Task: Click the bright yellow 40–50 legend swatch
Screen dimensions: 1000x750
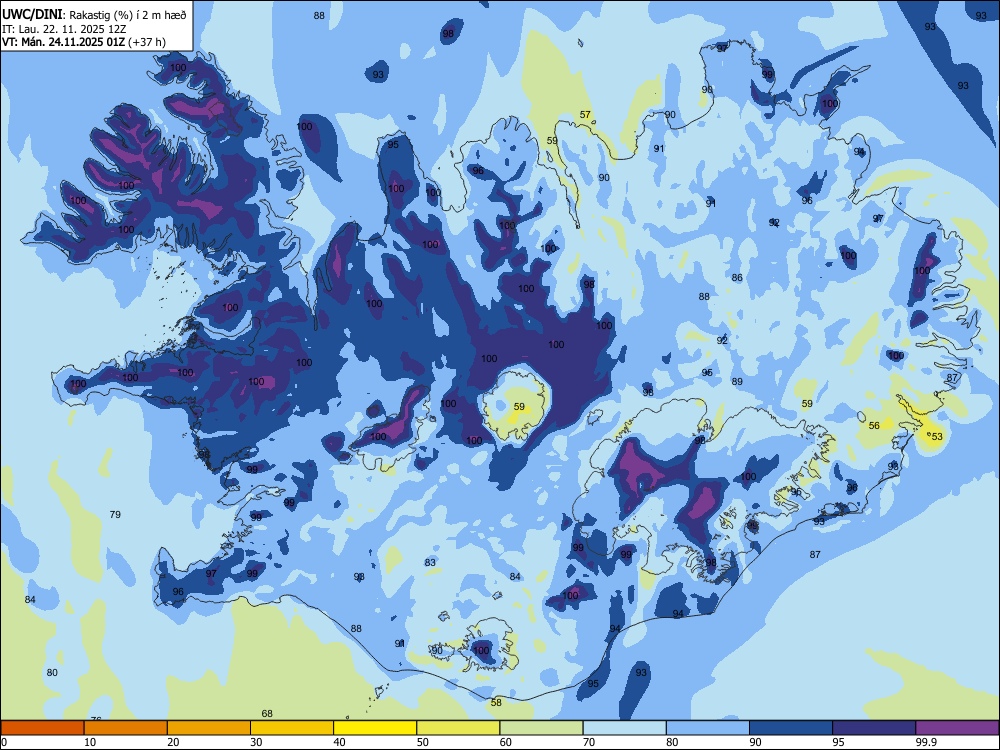Action: [375, 728]
